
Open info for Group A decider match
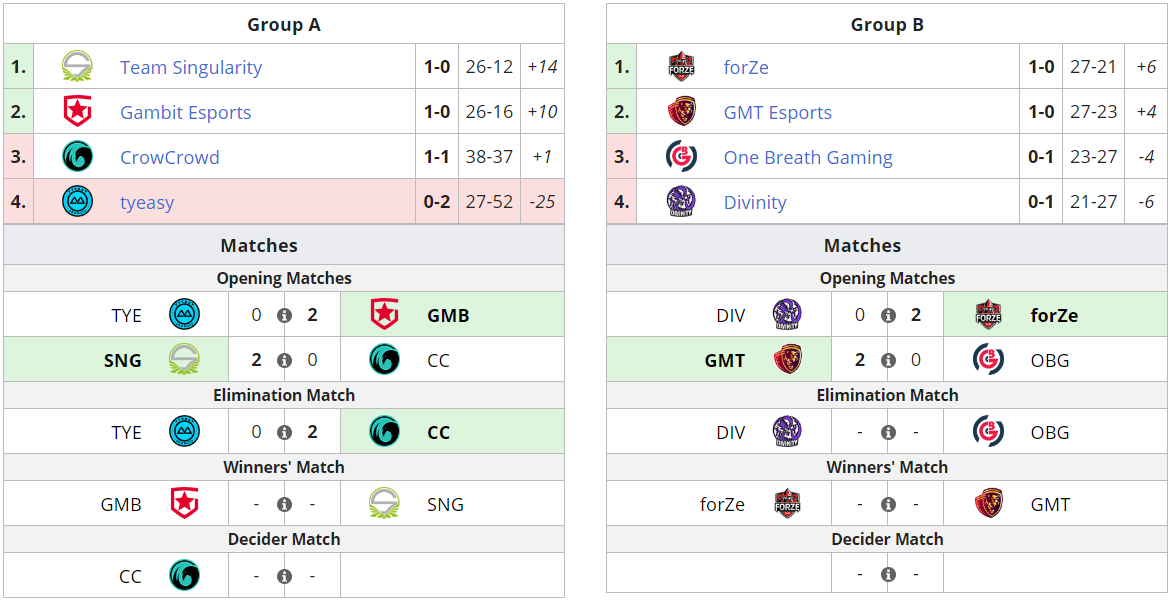pyautogui.click(x=284, y=577)
